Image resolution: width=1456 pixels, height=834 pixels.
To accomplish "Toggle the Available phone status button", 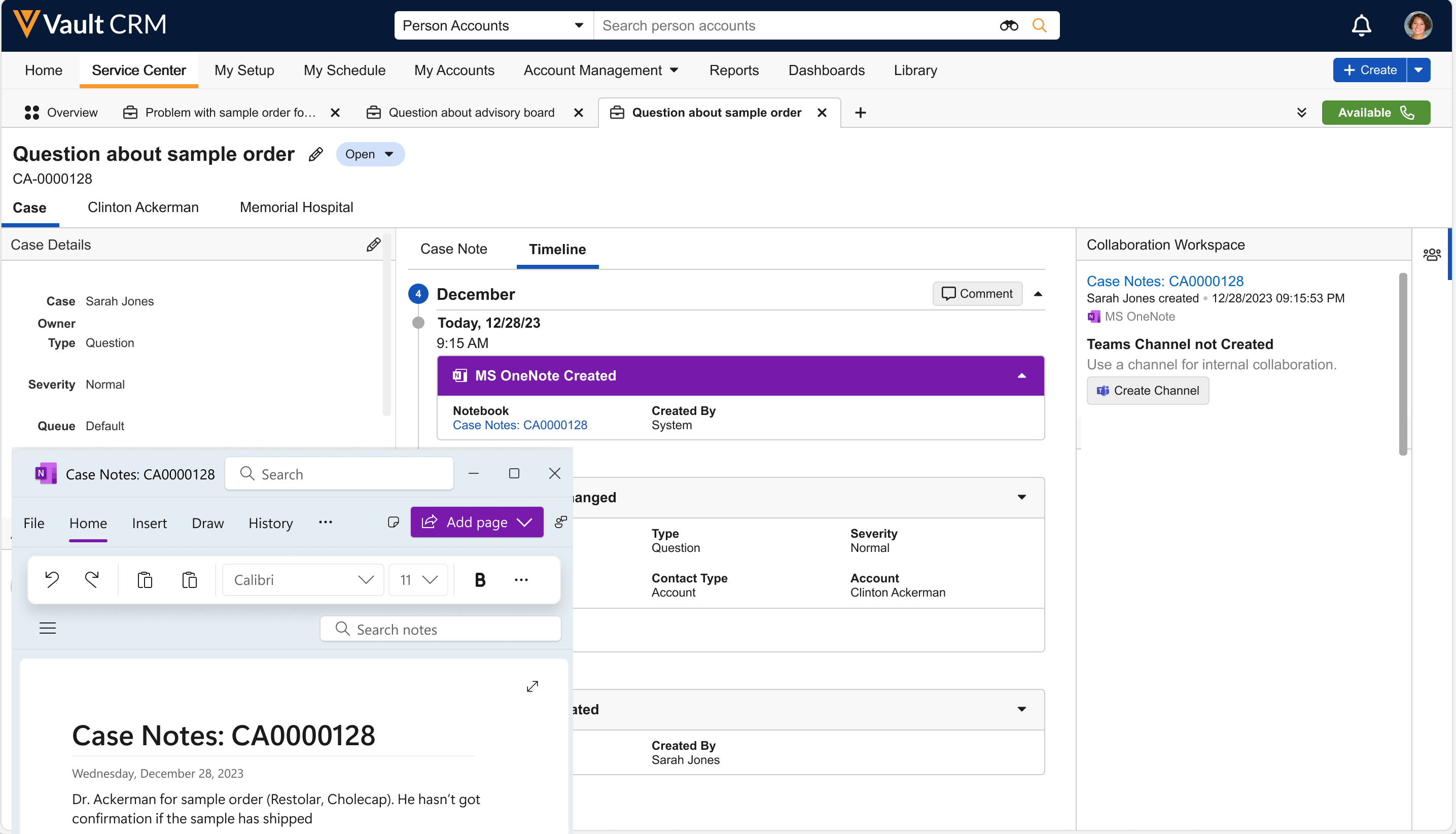I will coord(1375,112).
